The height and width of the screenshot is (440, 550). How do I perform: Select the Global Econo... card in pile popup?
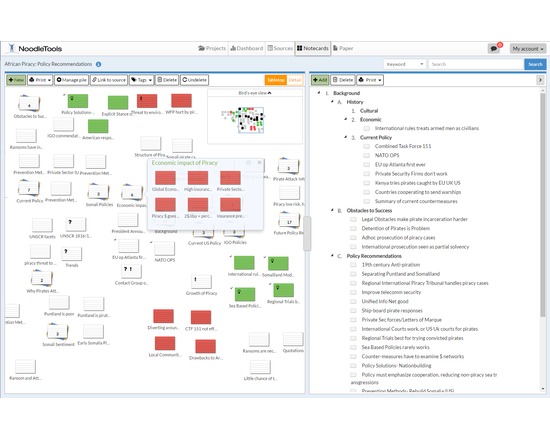click(x=165, y=178)
